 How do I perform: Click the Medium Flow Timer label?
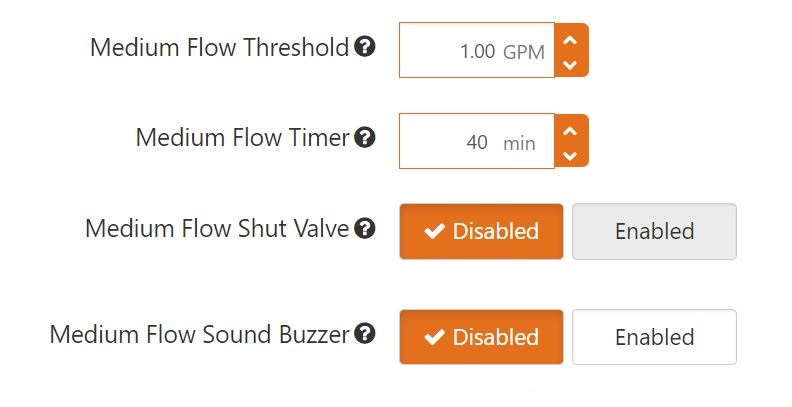242,138
